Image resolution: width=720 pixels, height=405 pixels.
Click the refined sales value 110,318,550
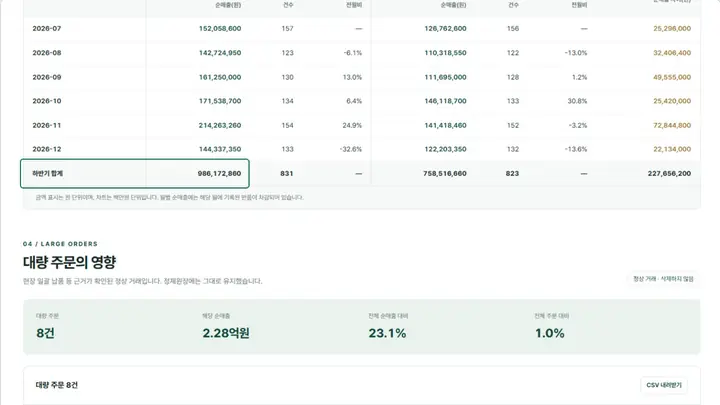coord(445,53)
